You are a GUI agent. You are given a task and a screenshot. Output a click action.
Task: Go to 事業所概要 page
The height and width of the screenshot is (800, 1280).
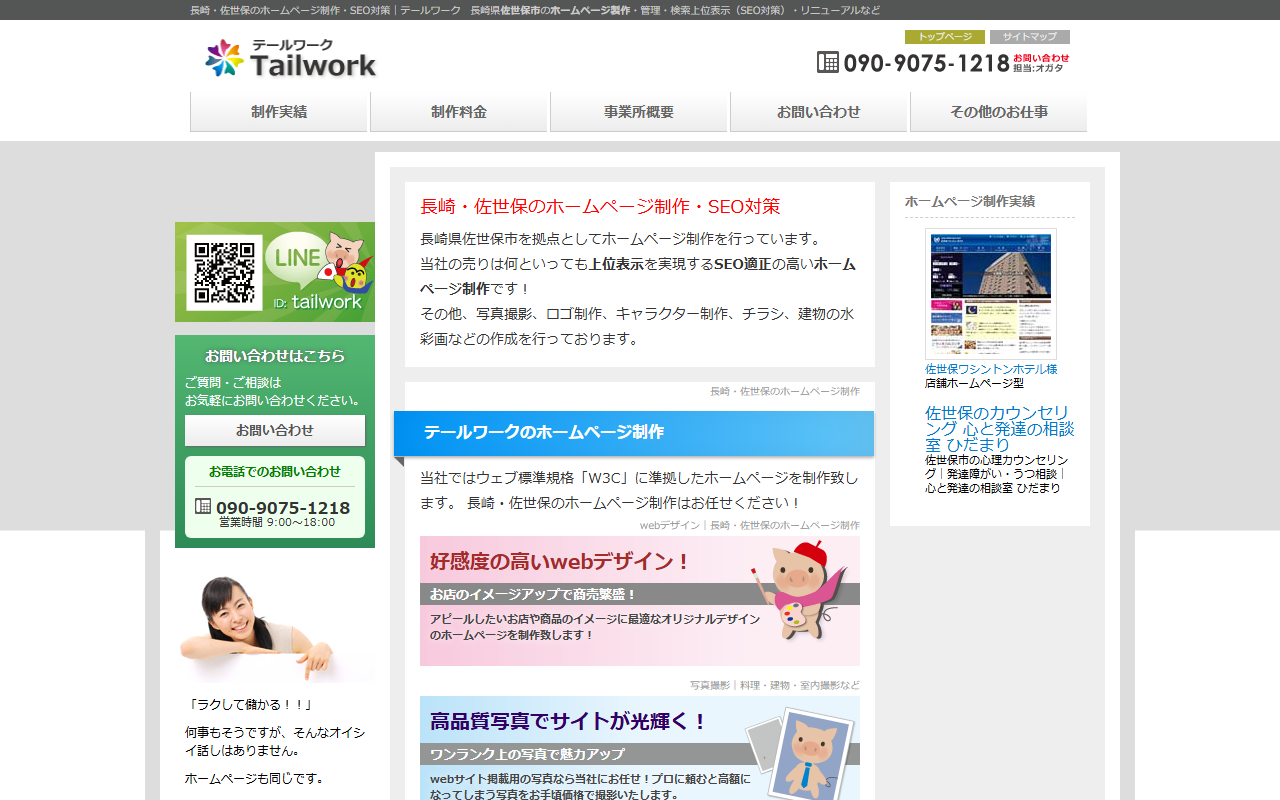coord(639,112)
